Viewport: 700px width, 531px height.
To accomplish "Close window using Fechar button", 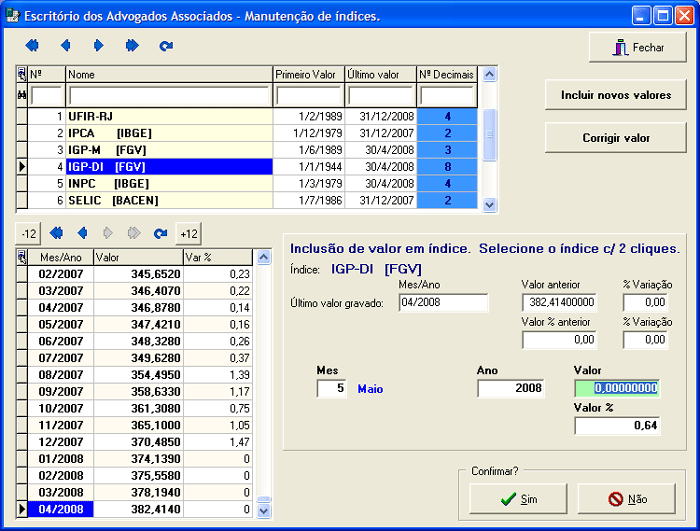I will [638, 47].
